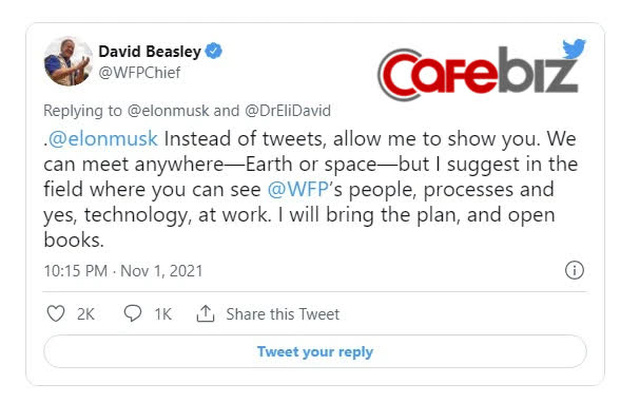Click the Twitter bird logo

click(574, 50)
